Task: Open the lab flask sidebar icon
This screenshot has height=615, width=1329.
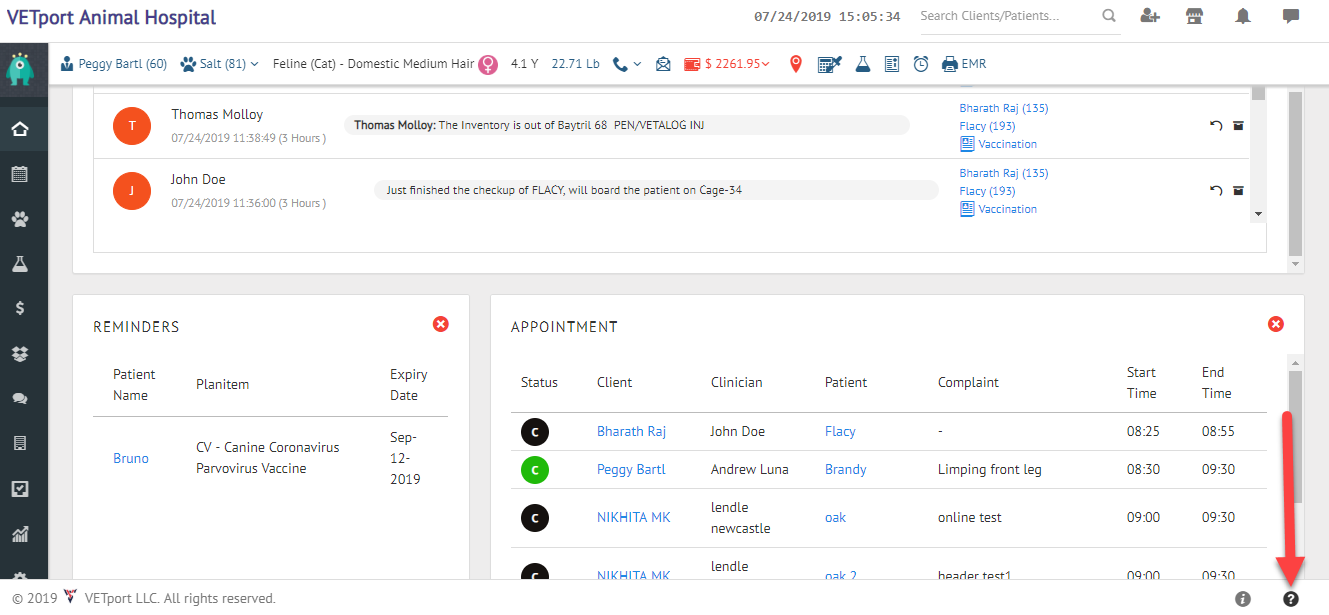Action: pos(20,263)
